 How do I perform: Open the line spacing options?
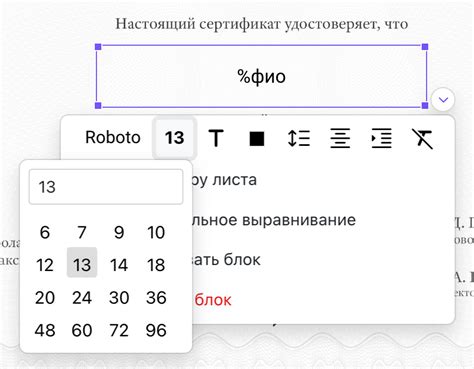tap(299, 138)
